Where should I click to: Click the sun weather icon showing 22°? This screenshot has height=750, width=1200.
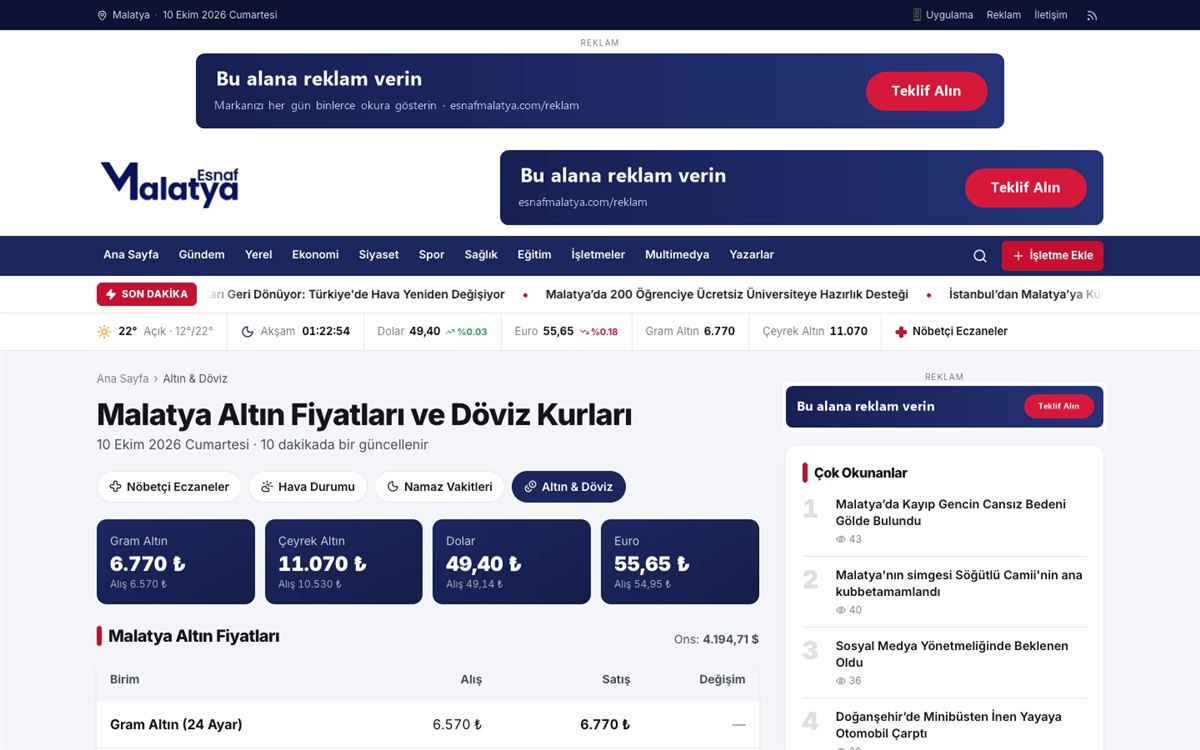[x=104, y=331]
